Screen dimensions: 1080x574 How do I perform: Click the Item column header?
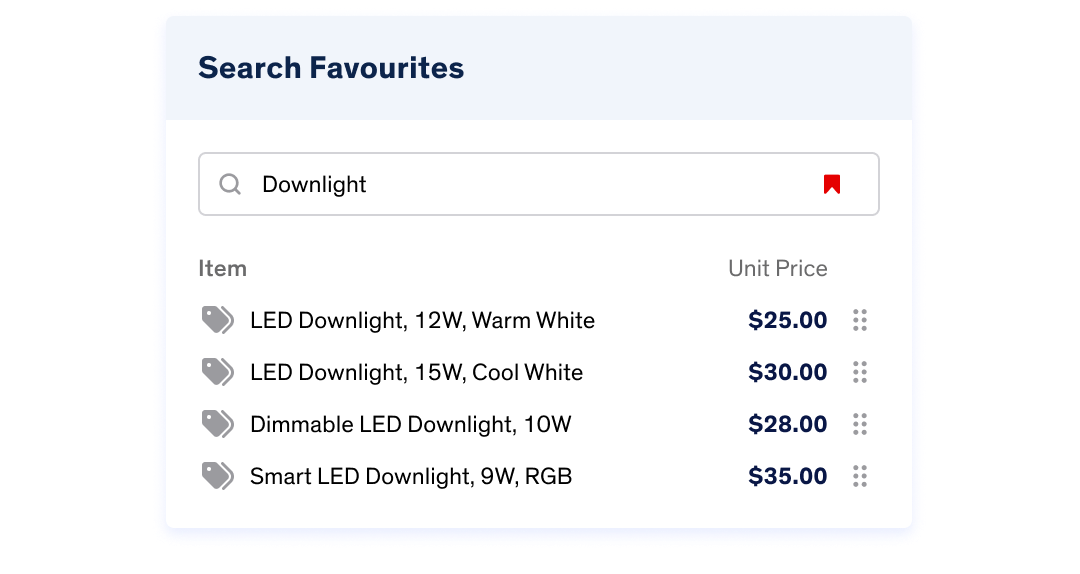point(222,269)
